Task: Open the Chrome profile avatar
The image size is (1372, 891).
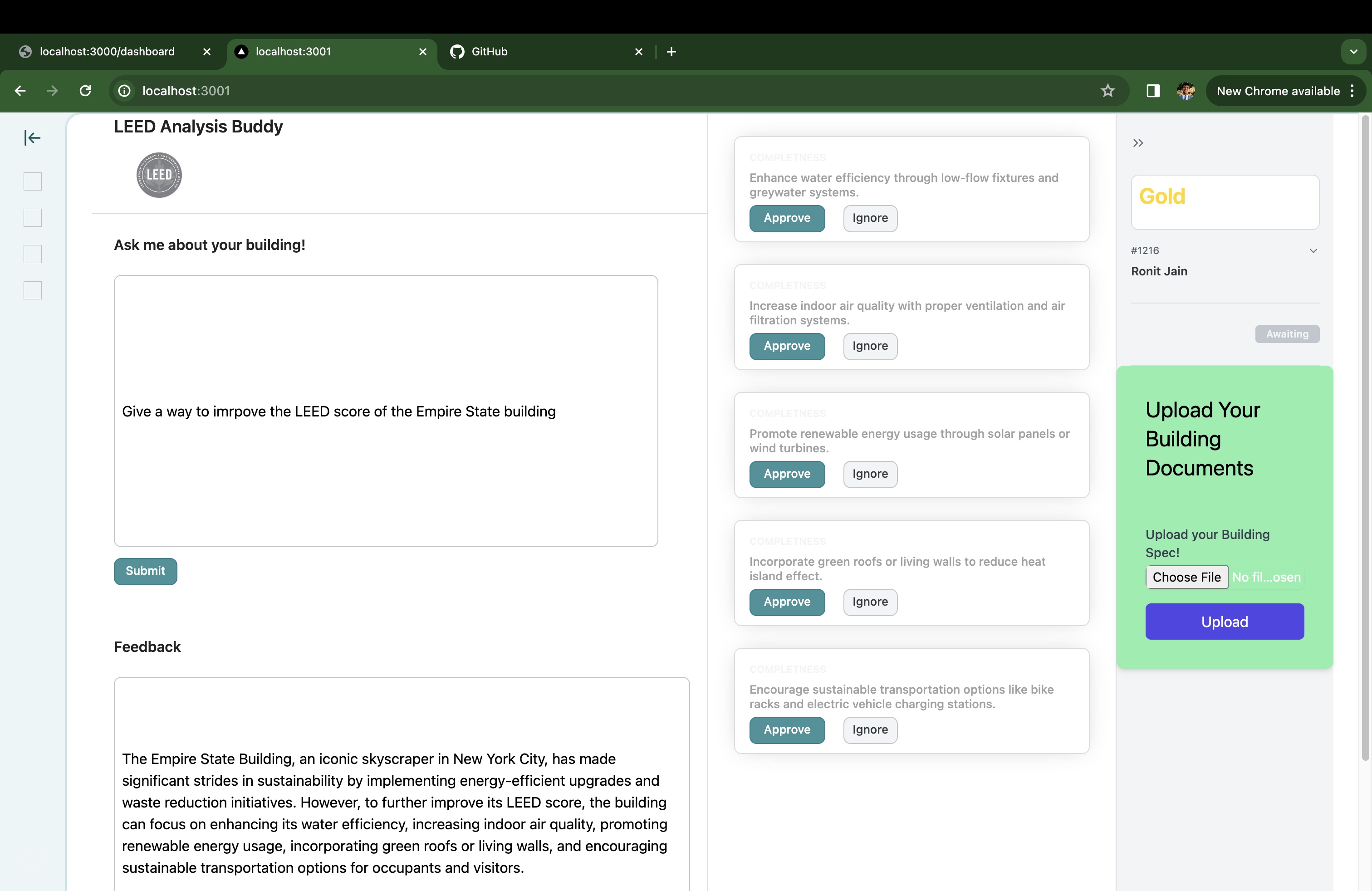Action: point(1185,90)
